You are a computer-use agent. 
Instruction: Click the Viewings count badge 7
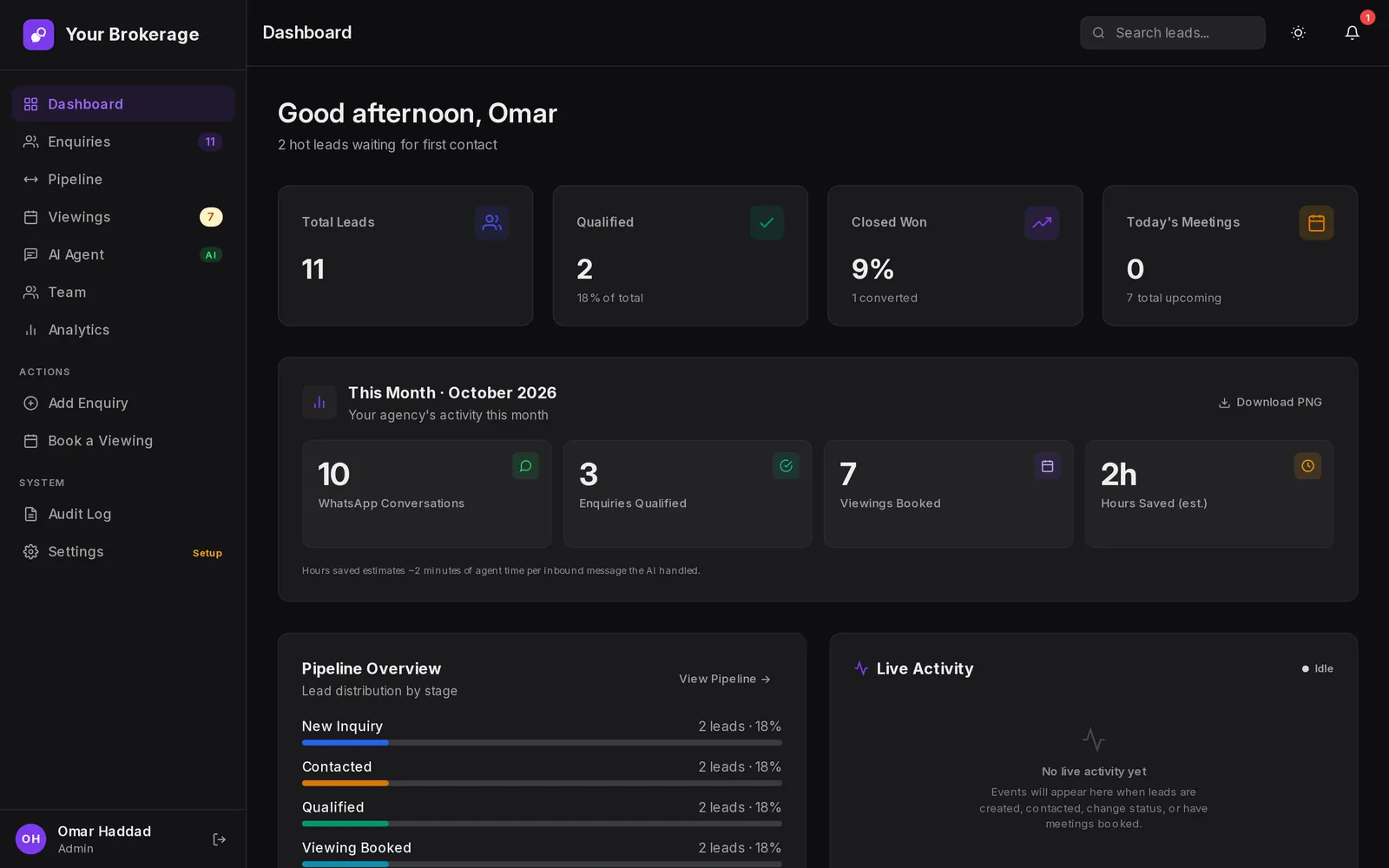point(211,217)
